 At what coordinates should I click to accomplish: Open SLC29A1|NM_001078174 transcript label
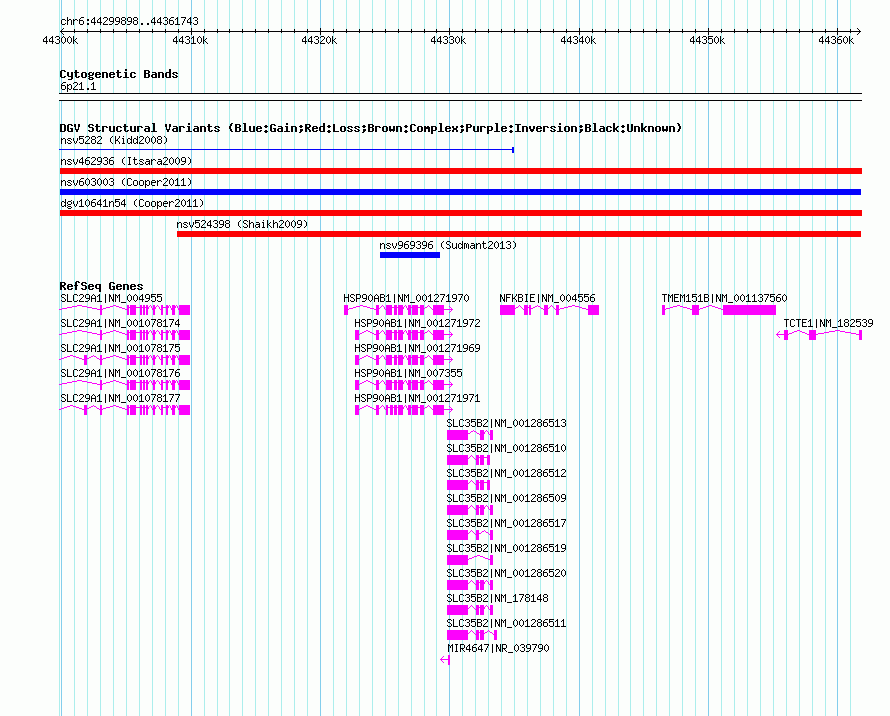[120, 323]
